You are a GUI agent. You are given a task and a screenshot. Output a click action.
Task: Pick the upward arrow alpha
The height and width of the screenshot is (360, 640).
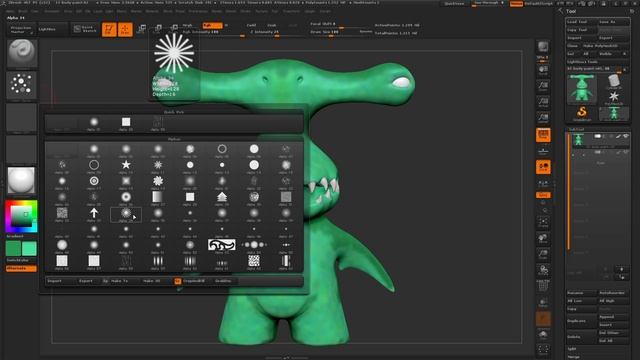pyautogui.click(x=94, y=213)
